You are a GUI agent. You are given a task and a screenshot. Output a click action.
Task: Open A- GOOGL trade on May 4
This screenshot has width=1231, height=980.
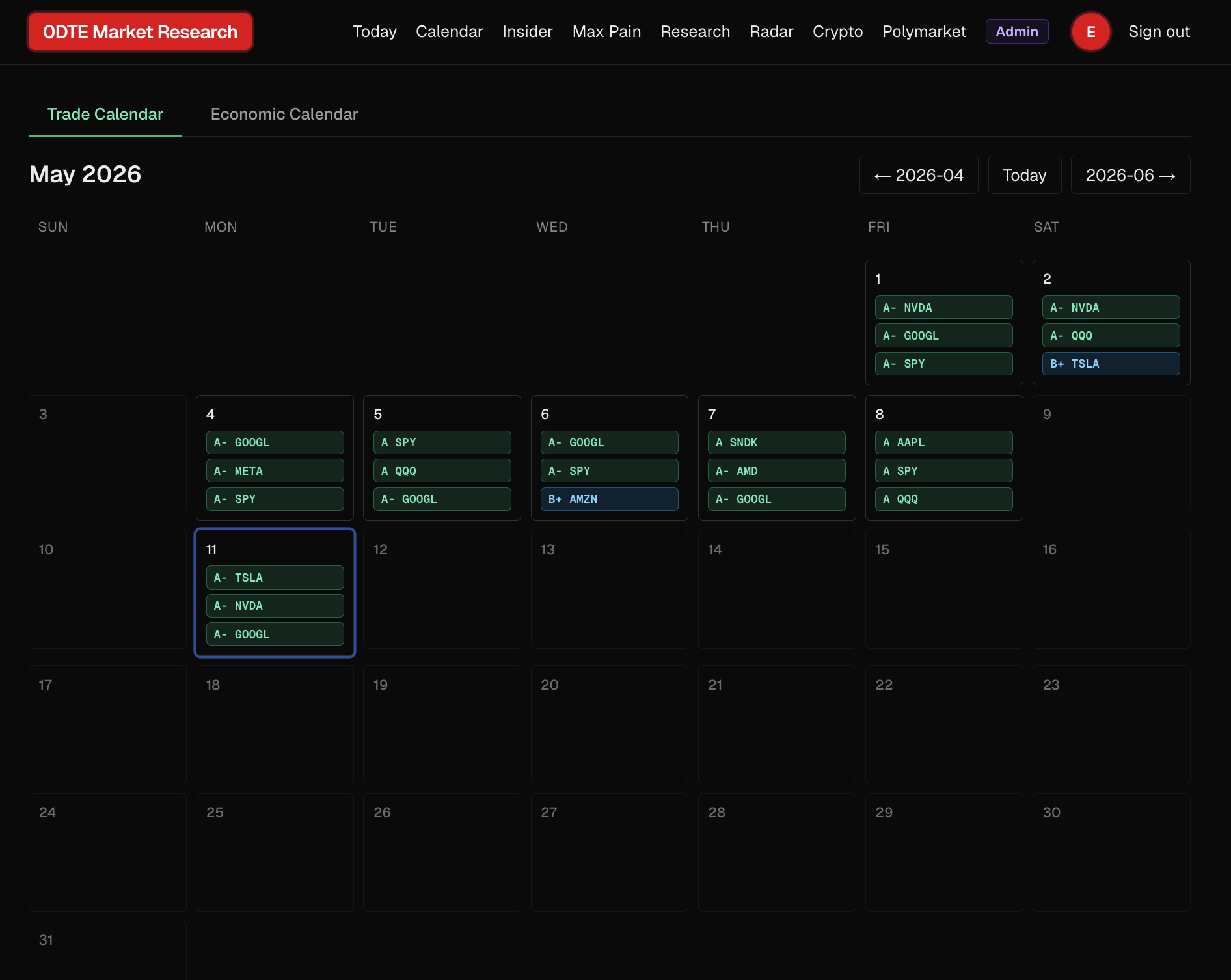coord(275,442)
